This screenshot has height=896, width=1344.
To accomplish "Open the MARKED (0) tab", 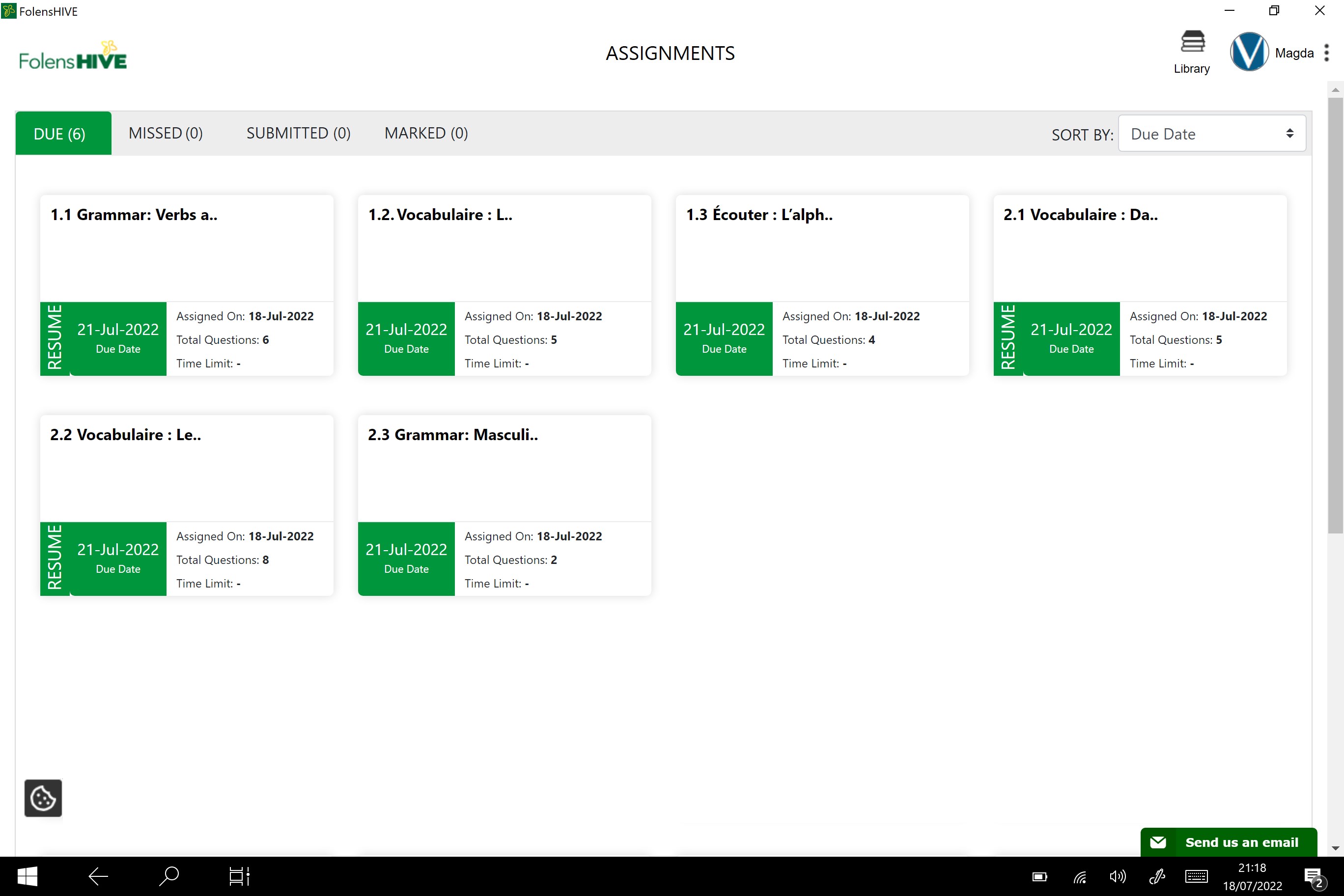I will pos(426,133).
